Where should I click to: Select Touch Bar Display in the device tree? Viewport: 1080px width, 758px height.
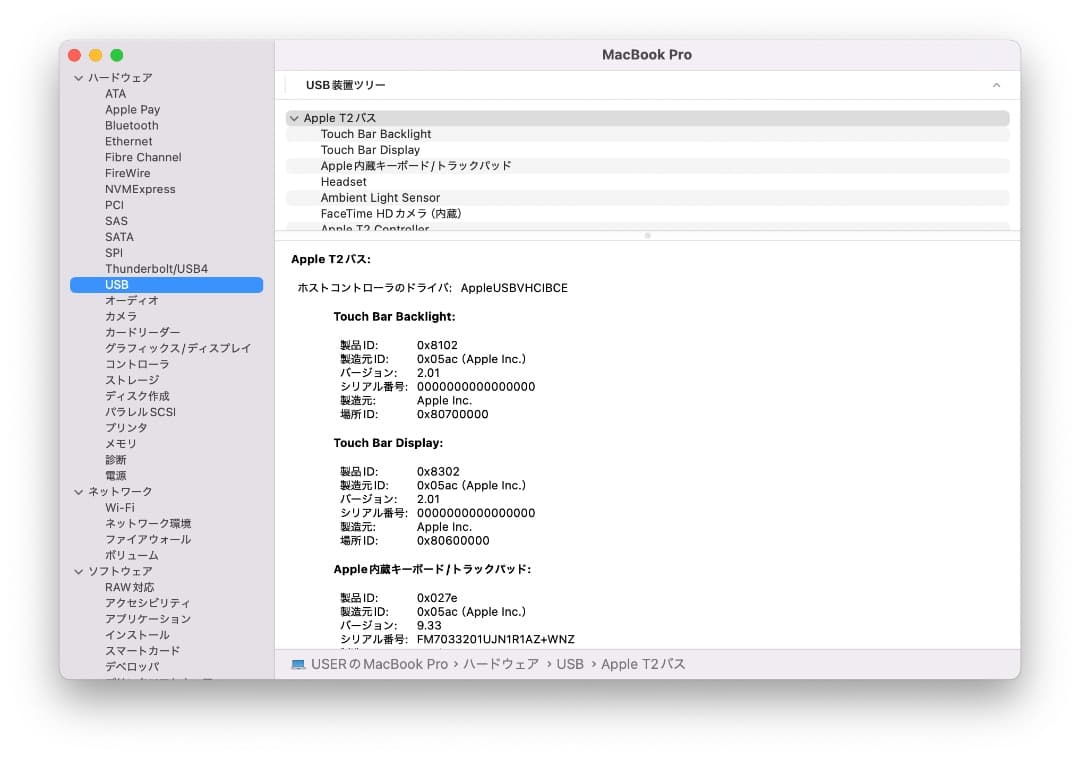[370, 149]
